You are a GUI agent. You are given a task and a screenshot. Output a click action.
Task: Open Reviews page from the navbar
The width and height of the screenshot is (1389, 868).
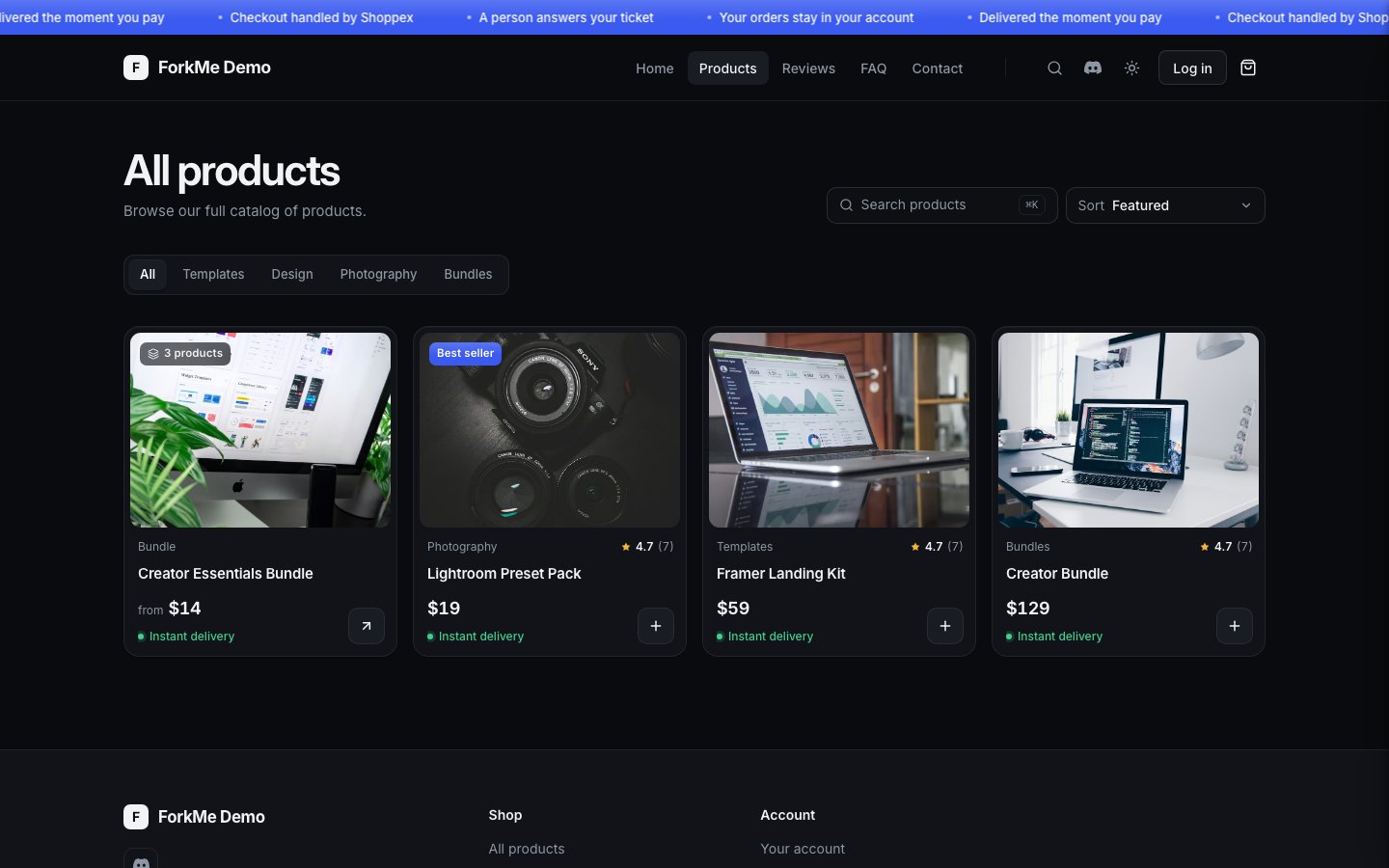(808, 68)
